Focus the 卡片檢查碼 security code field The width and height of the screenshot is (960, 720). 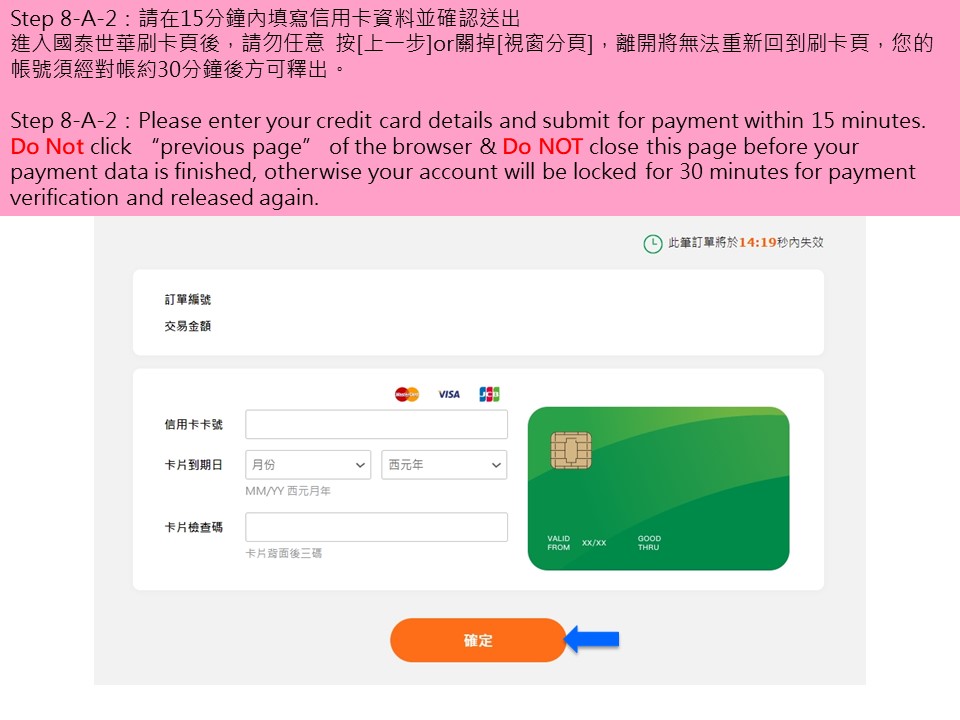pyautogui.click(x=377, y=527)
